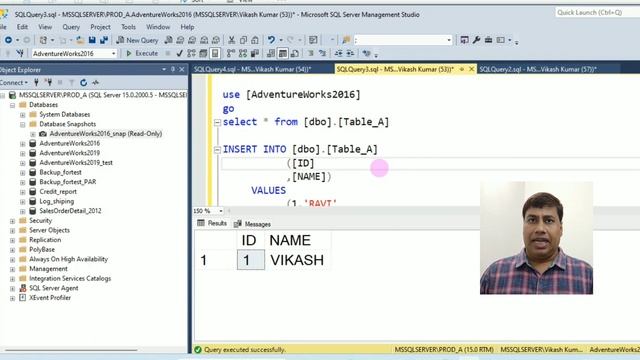Save the current query with Save icon
This screenshot has height=360, width=640.
92,40
